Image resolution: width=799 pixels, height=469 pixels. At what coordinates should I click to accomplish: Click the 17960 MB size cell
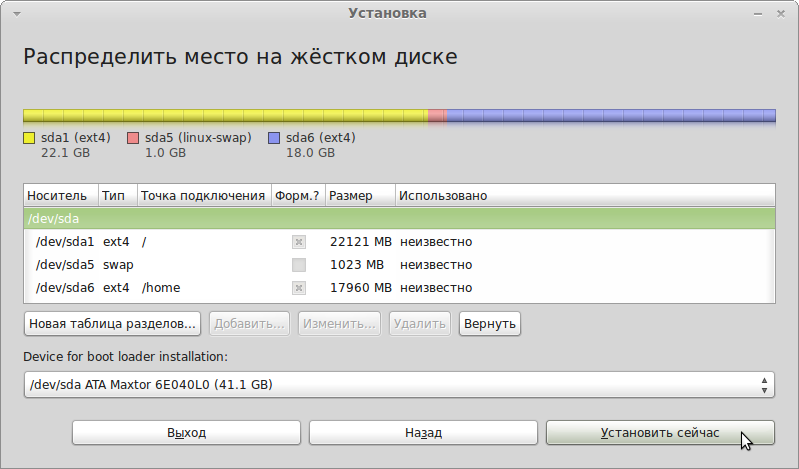click(361, 288)
